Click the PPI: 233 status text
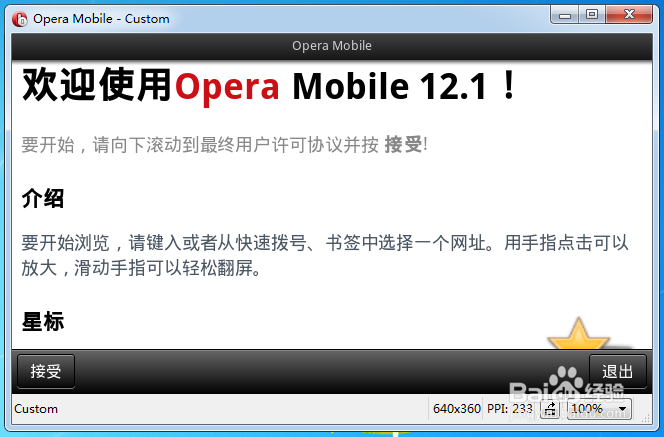This screenshot has height=437, width=664. 509,409
